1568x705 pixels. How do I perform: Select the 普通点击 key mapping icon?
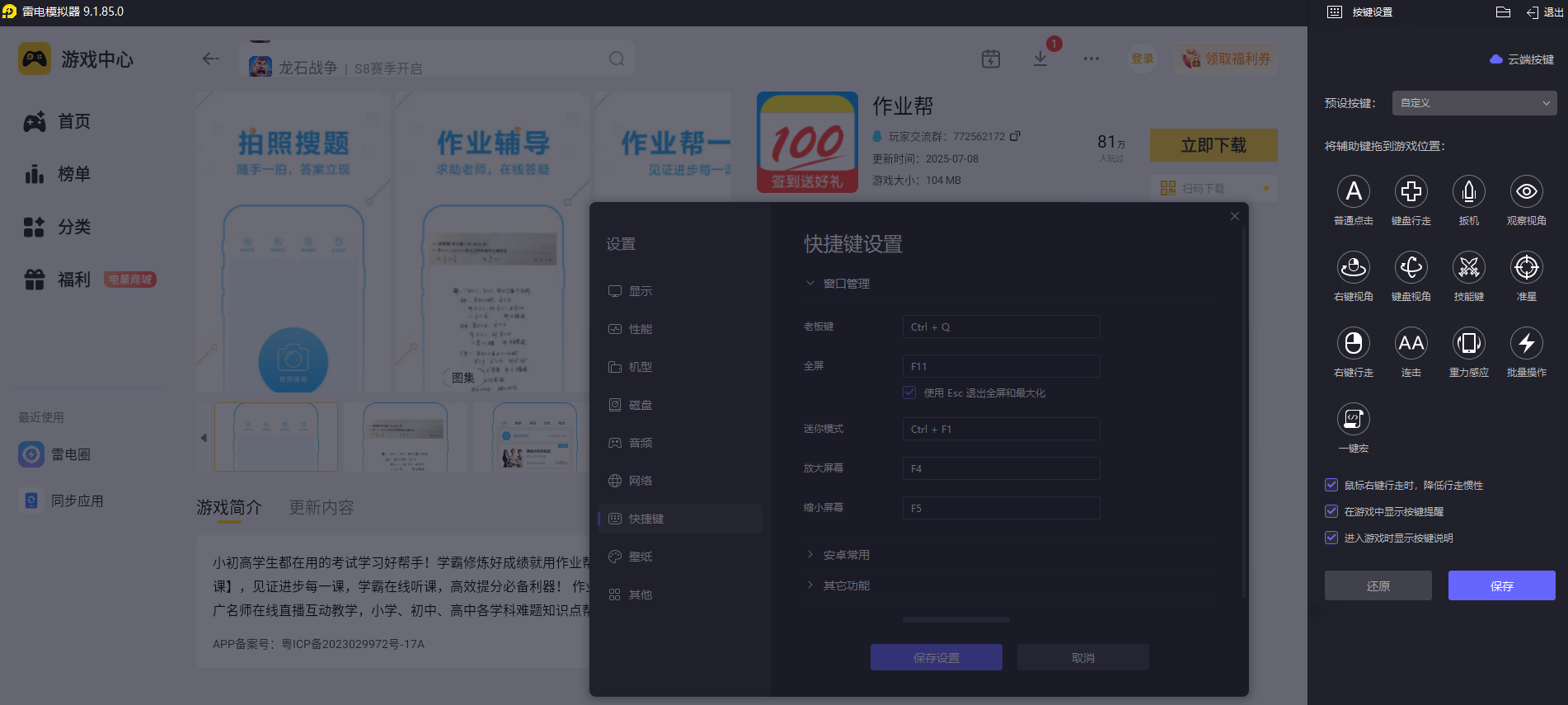[1354, 191]
